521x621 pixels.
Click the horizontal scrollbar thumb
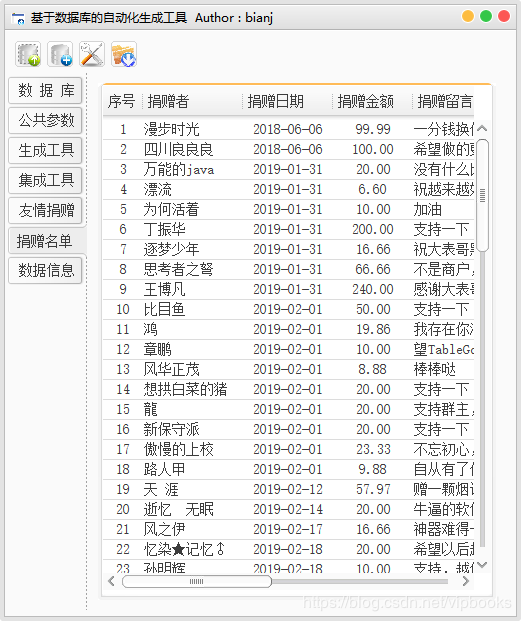tap(197, 581)
